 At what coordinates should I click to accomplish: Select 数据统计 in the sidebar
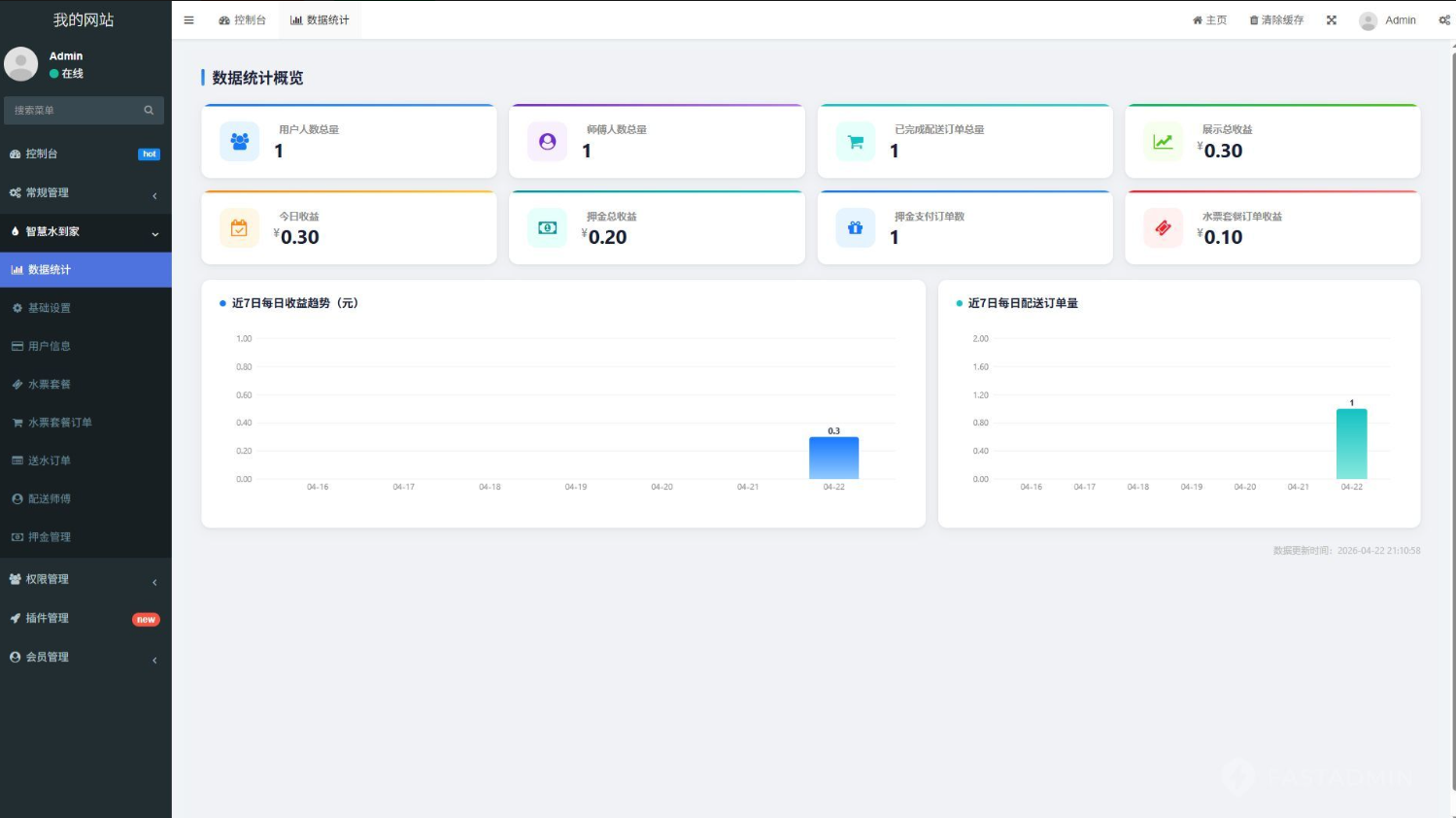(85, 269)
